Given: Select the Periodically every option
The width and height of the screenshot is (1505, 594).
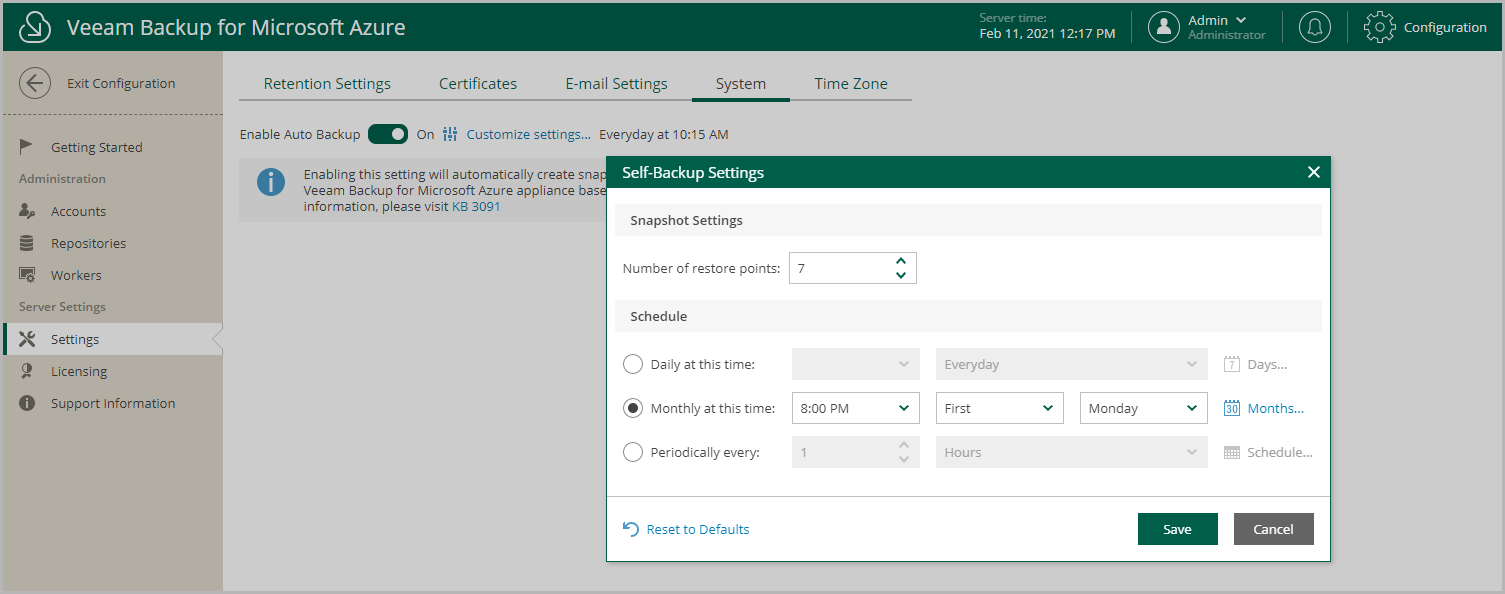Looking at the screenshot, I should [x=633, y=452].
